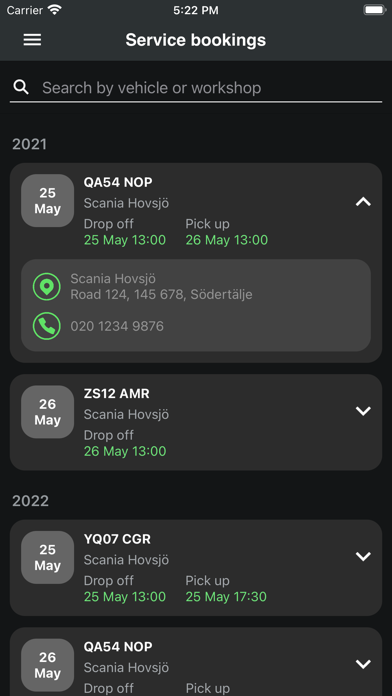Collapse the expanded QA54 NOP 2021 booking

tap(363, 202)
